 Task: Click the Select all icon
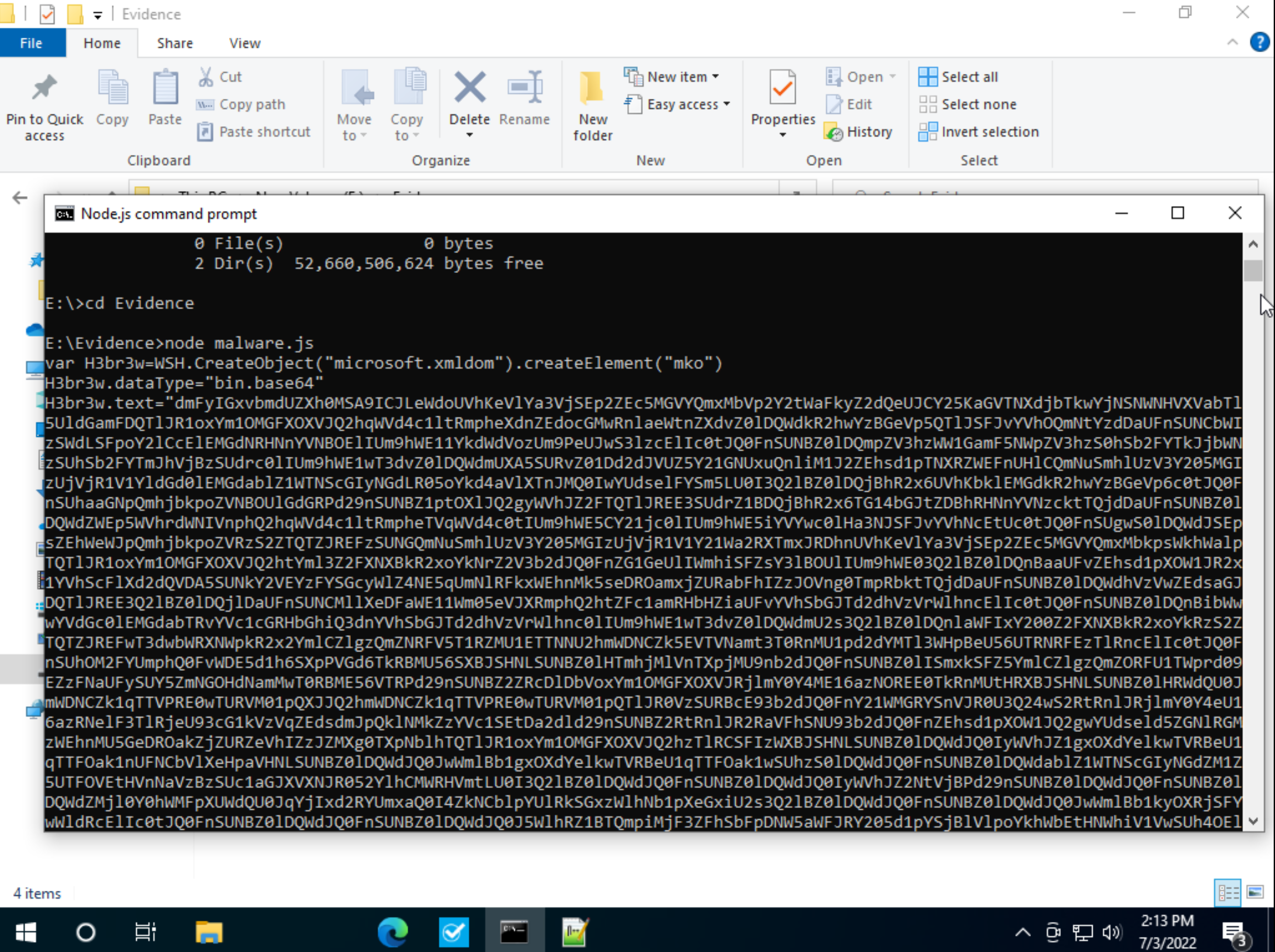pos(927,77)
